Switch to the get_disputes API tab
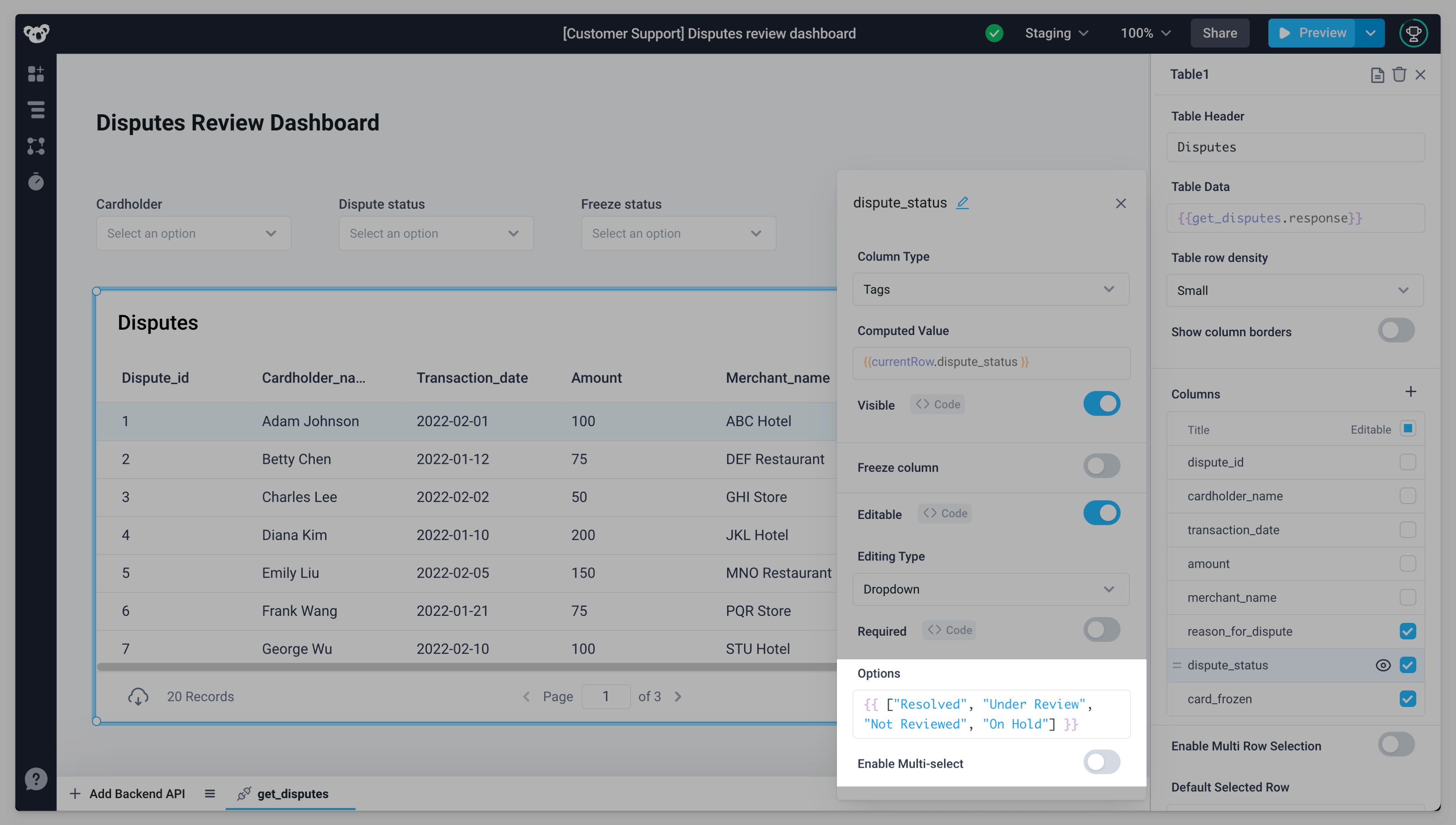 (292, 794)
